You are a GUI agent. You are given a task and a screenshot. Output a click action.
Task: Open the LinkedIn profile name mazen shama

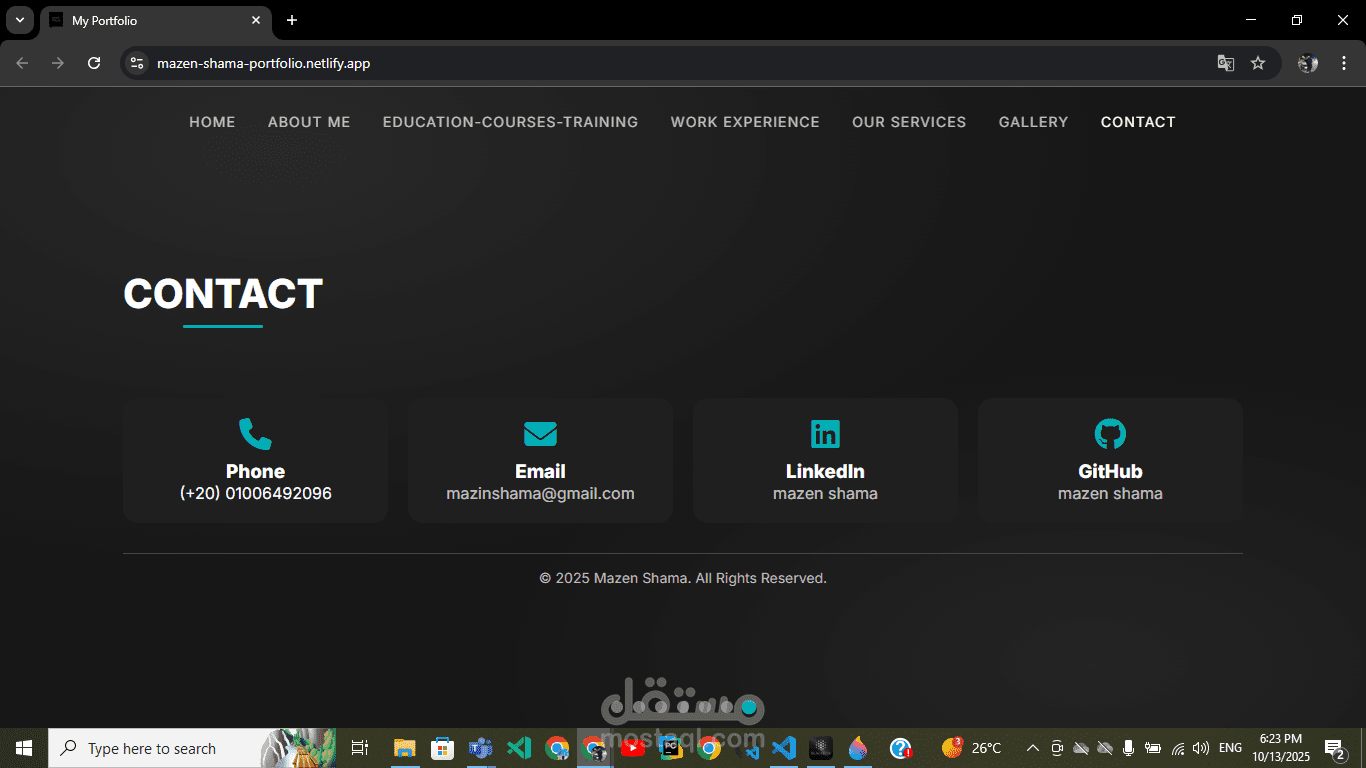tap(825, 494)
